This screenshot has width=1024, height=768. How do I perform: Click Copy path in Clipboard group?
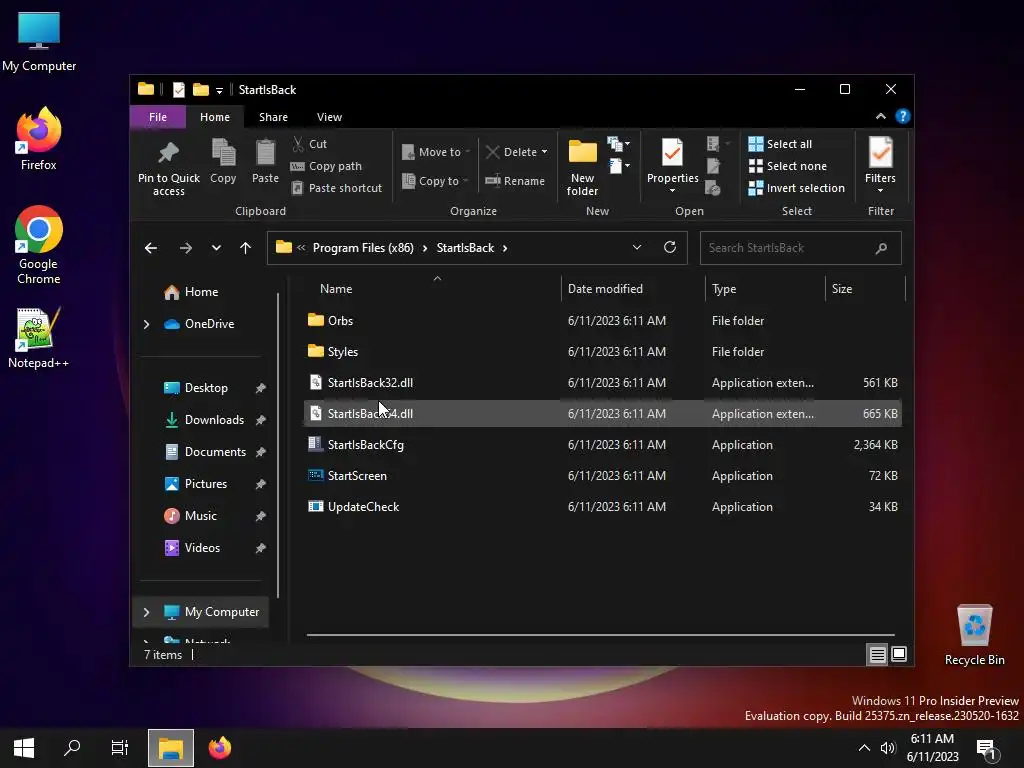326,166
